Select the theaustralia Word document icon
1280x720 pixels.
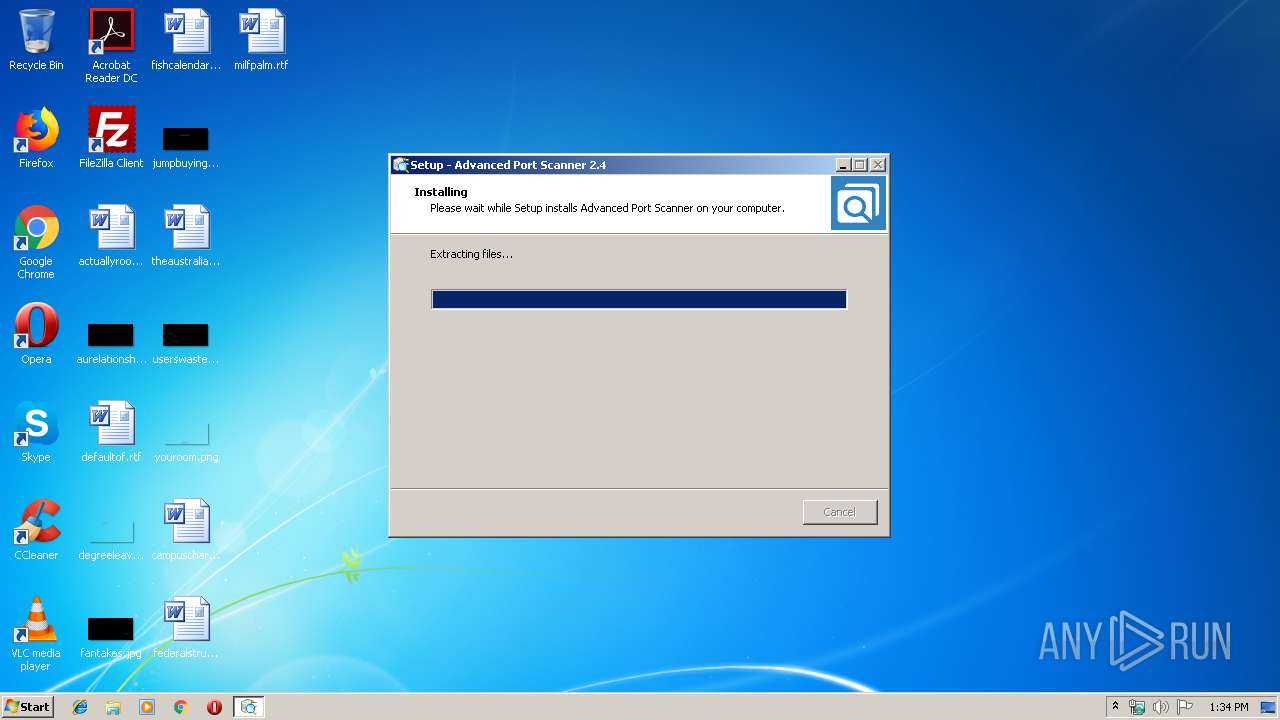point(186,236)
